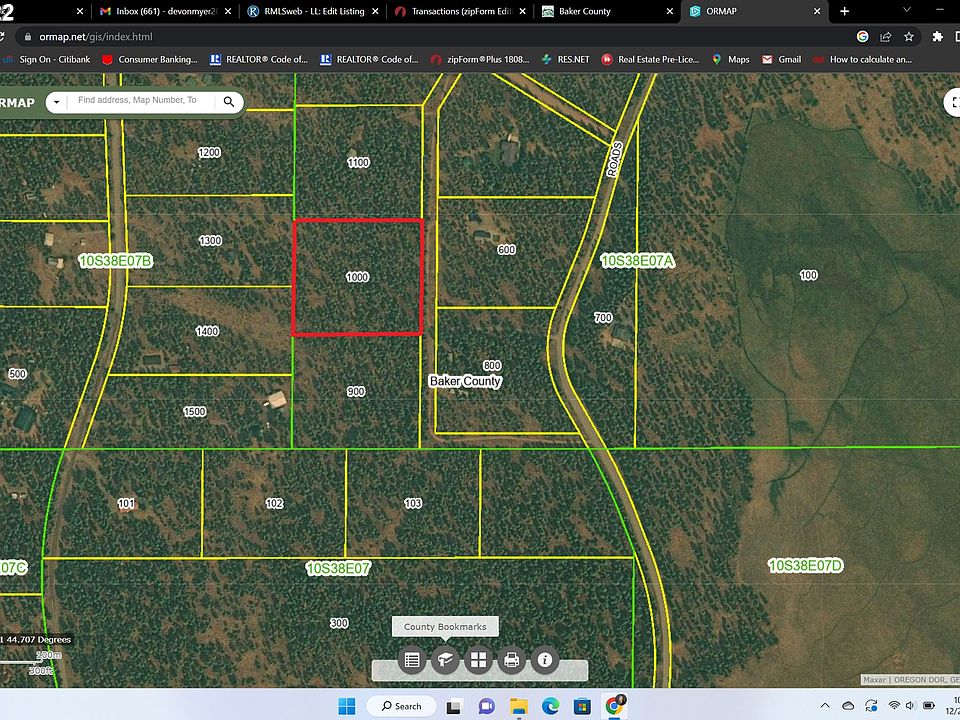Select tax lot 1000 on the map

[357, 277]
